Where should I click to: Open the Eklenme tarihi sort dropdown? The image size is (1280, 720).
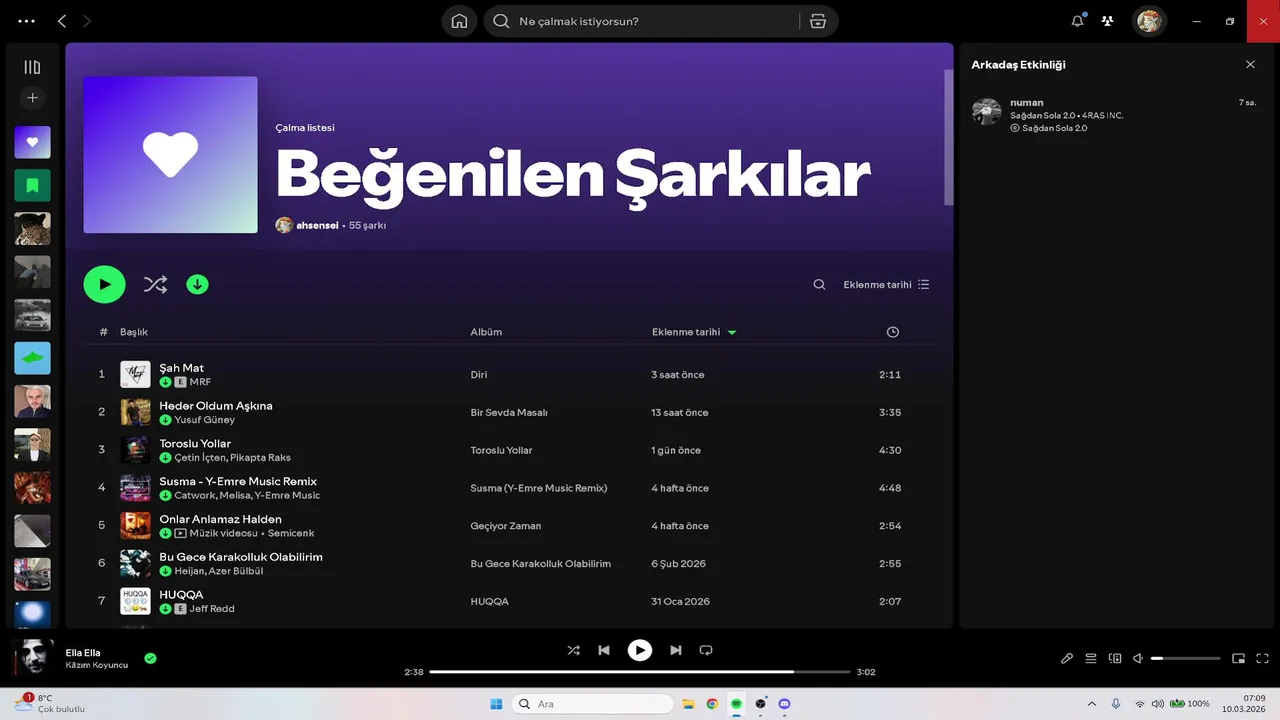(886, 284)
